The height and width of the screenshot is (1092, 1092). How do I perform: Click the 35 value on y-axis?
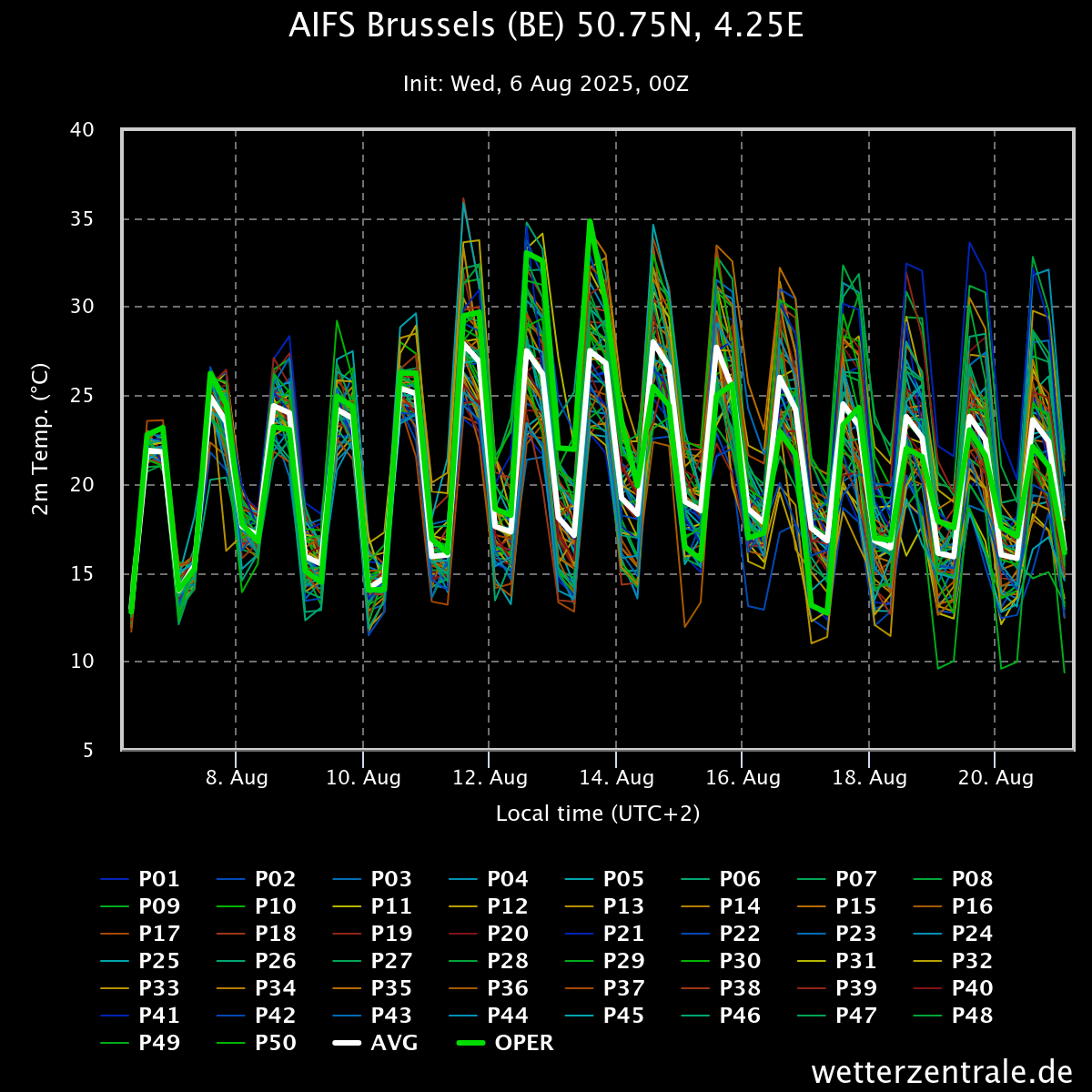pyautogui.click(x=83, y=218)
